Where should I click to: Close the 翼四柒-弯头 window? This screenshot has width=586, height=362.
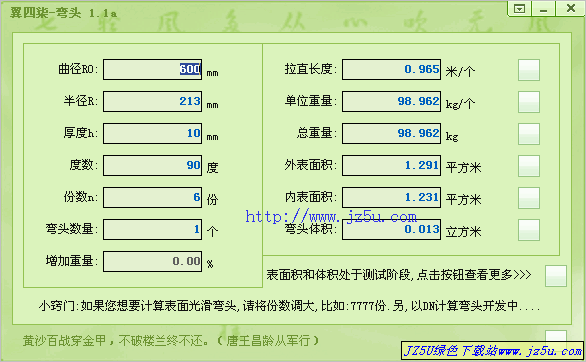coord(570,9)
